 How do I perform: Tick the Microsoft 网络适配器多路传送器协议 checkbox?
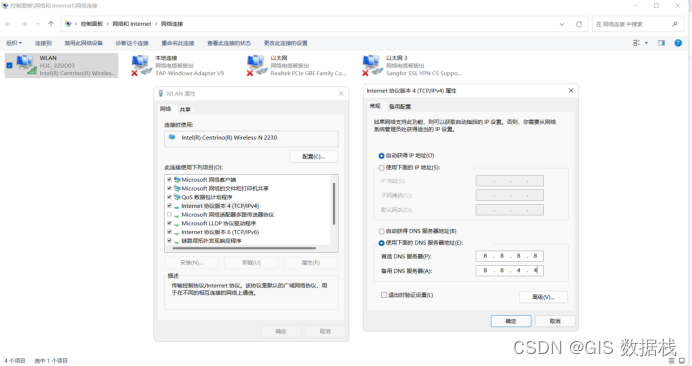click(169, 215)
